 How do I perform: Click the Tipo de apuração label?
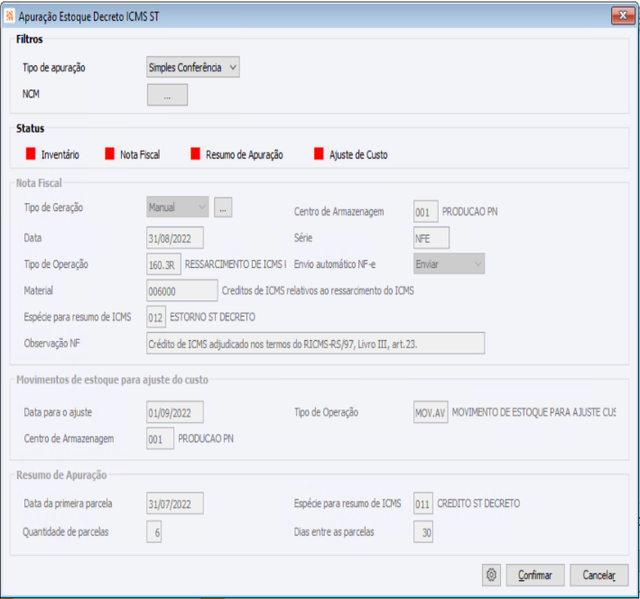pos(54,68)
